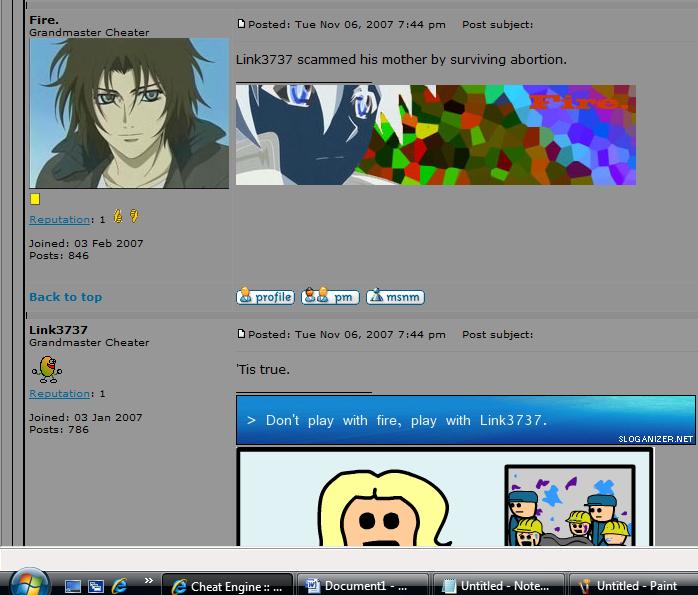The width and height of the screenshot is (698, 595).
Task: Click the Sloganizer blue slogan banner
Action: coord(466,420)
